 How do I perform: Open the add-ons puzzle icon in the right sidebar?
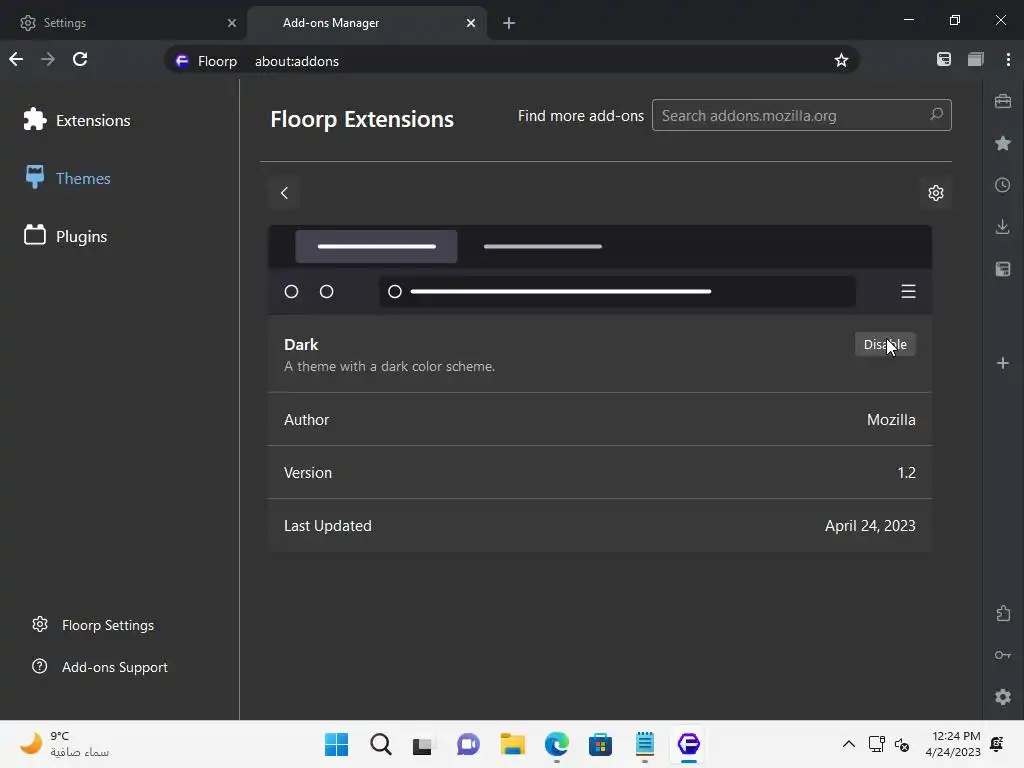tap(1003, 613)
